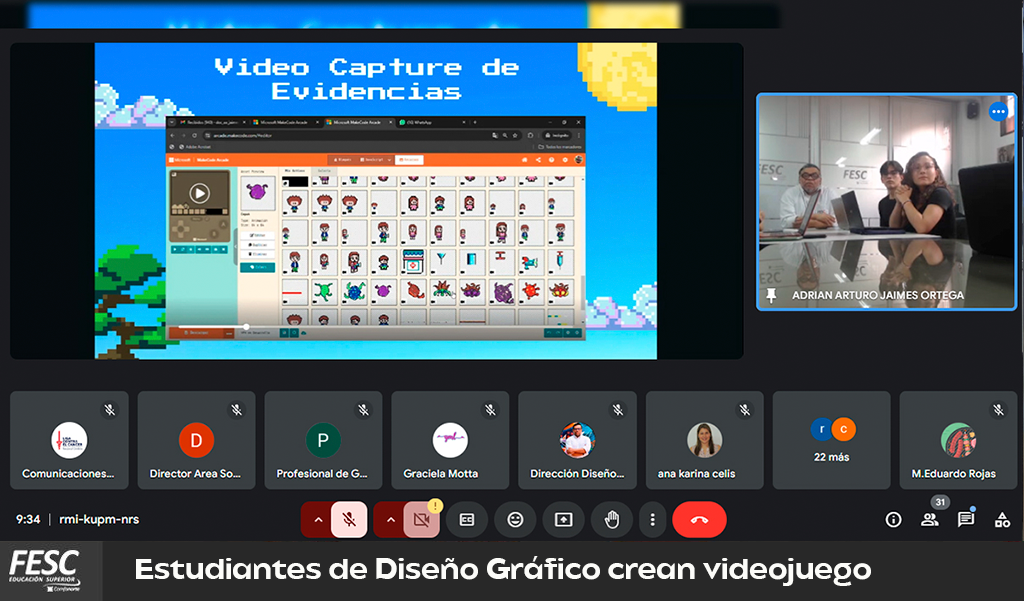Click the video progress slider handle
Viewport: 1024px width, 601px height.
tap(246, 326)
